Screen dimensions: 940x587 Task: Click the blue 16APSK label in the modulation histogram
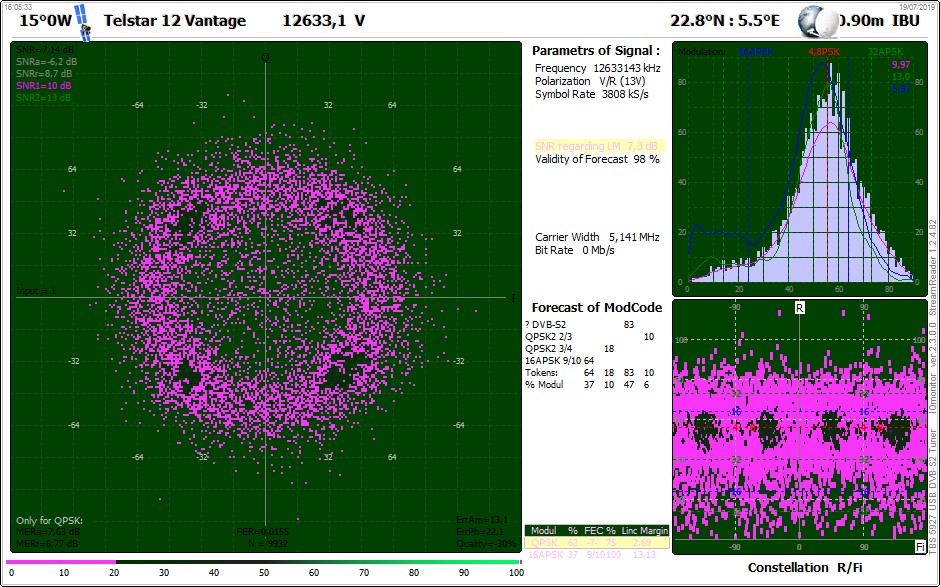[x=755, y=52]
